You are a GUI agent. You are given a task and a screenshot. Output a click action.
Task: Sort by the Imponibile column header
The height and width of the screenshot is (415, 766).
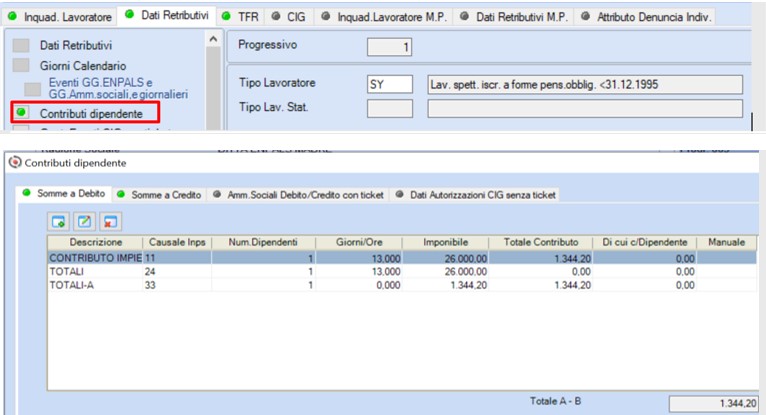[445, 243]
